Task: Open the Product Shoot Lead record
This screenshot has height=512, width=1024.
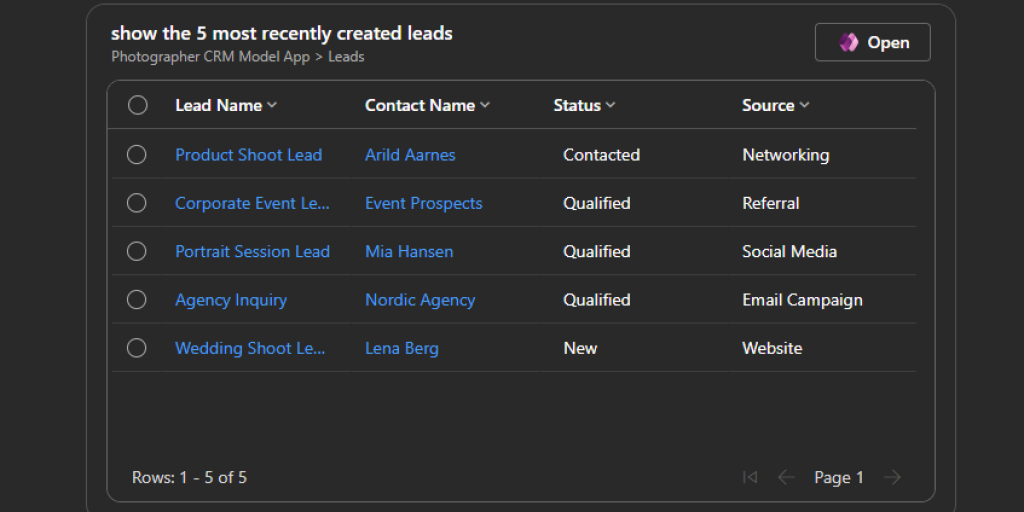Action: pos(249,155)
